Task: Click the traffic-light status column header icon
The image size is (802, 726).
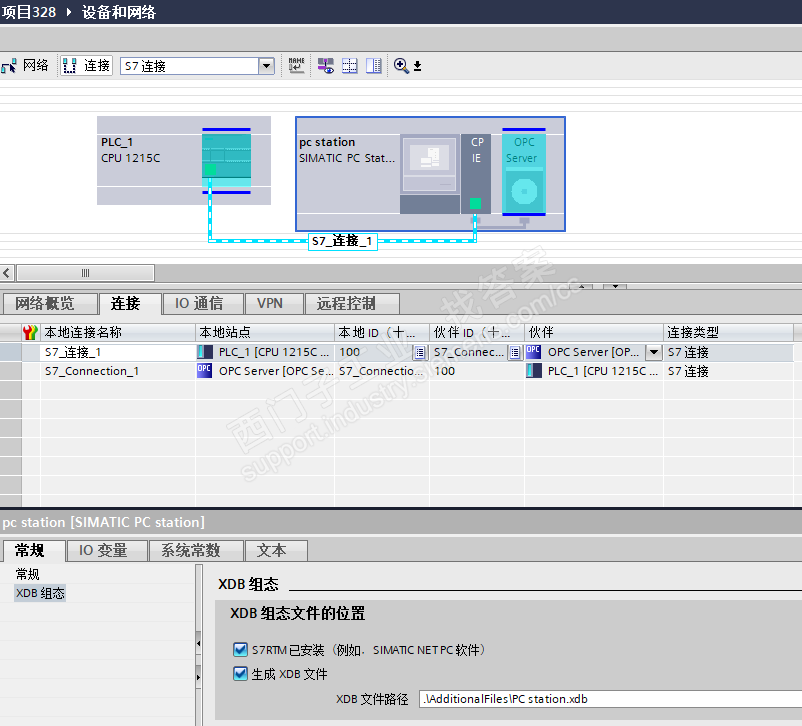Action: tap(30, 333)
